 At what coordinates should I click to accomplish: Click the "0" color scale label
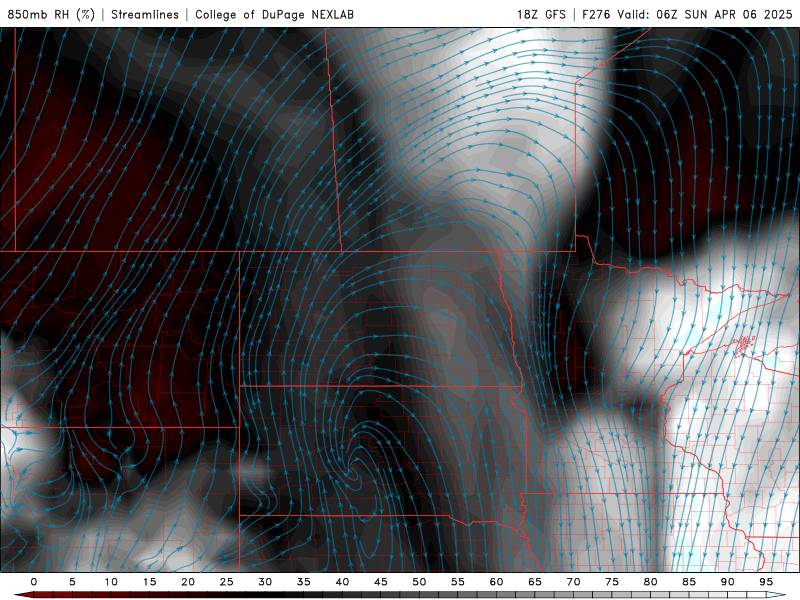tap(34, 582)
